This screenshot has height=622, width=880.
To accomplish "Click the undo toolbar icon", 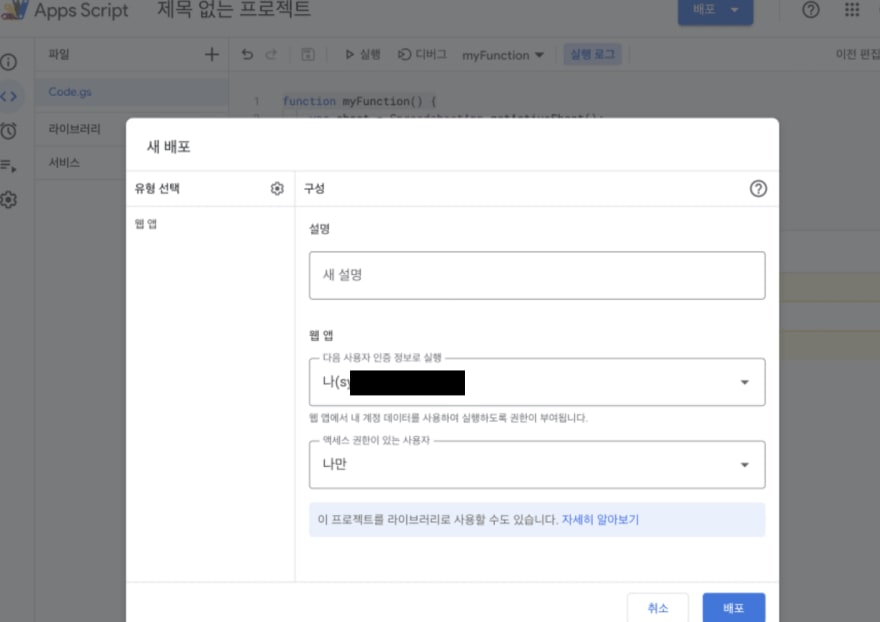I will (248, 54).
